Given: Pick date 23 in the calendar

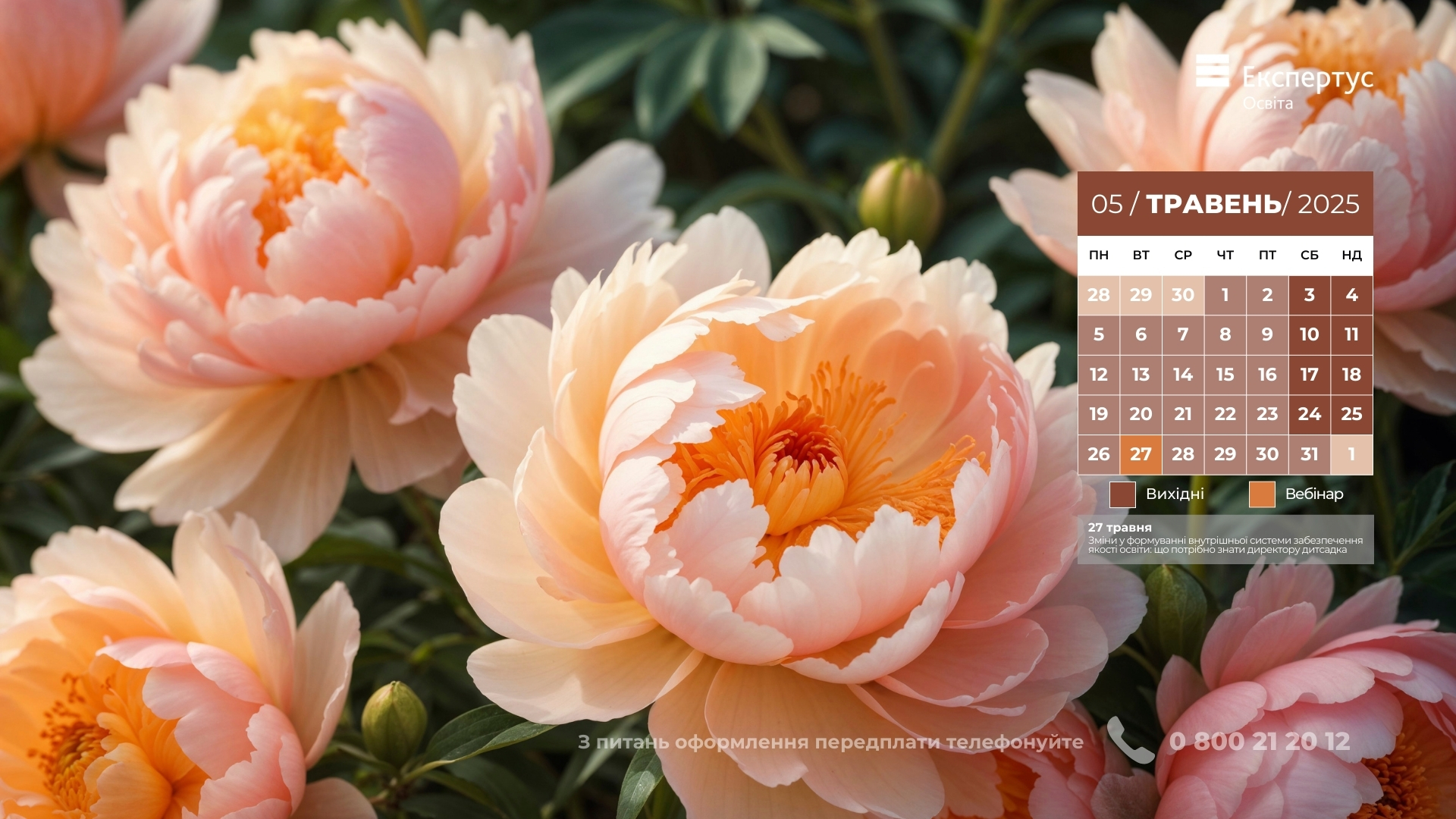Looking at the screenshot, I should 1267,414.
